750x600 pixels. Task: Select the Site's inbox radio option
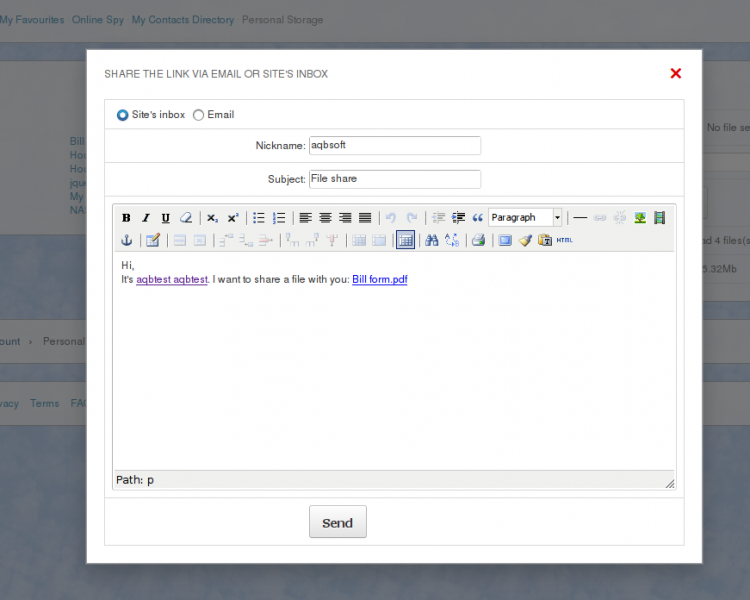tap(122, 115)
